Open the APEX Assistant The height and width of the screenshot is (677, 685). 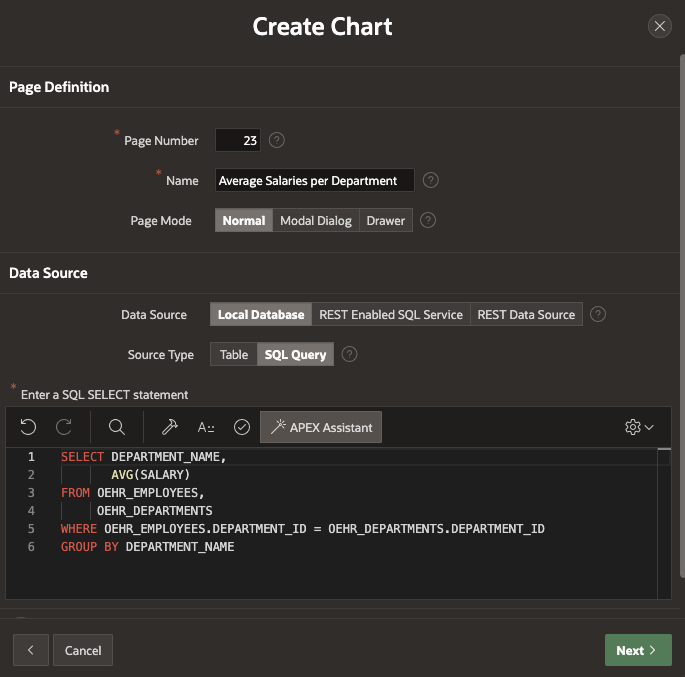[321, 427]
